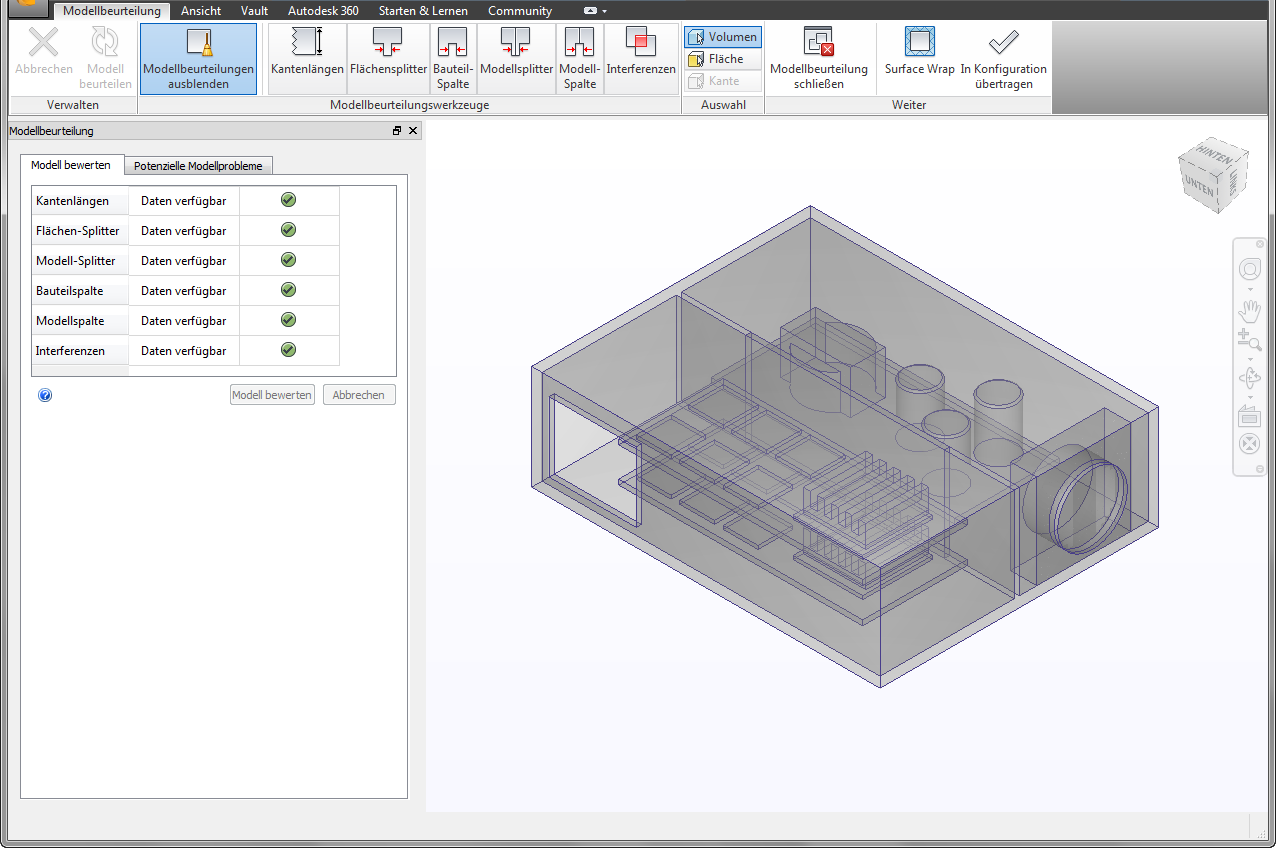The width and height of the screenshot is (1276, 848).
Task: Click the Flächen-Splitter row label
Action: [x=79, y=231]
